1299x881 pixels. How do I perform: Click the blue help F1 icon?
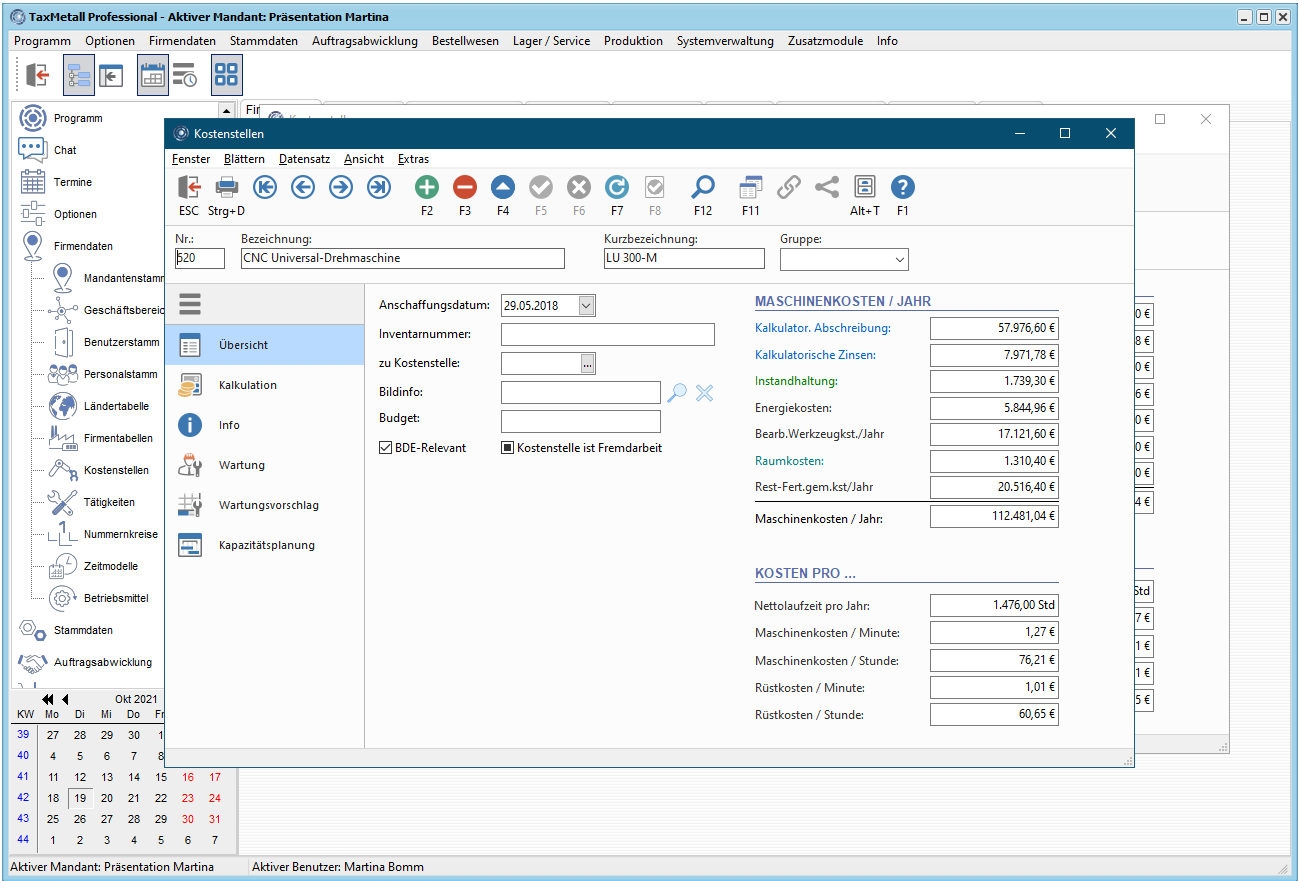(x=902, y=187)
